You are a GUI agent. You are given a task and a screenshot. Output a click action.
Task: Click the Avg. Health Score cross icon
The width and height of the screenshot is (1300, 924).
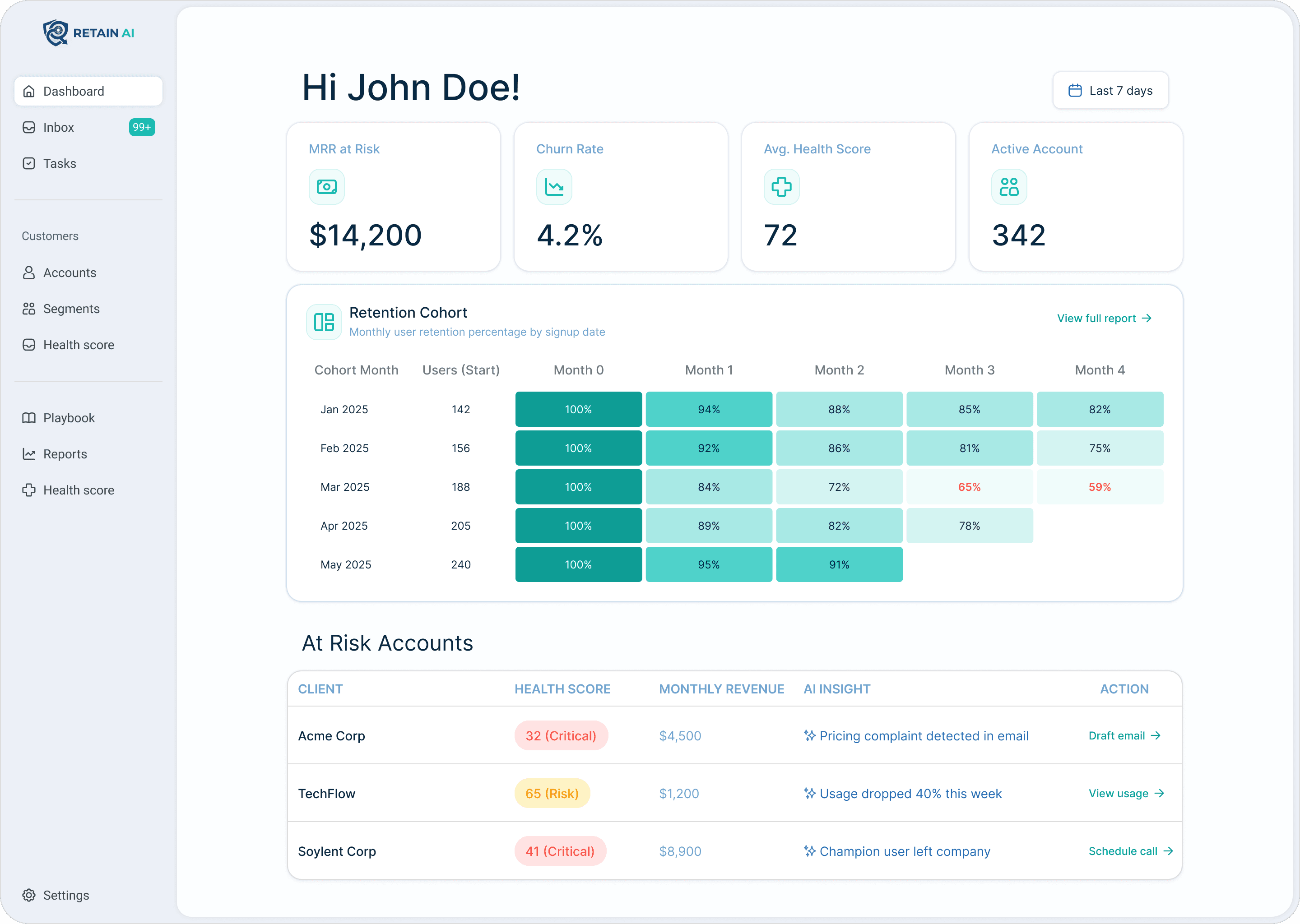[781, 187]
